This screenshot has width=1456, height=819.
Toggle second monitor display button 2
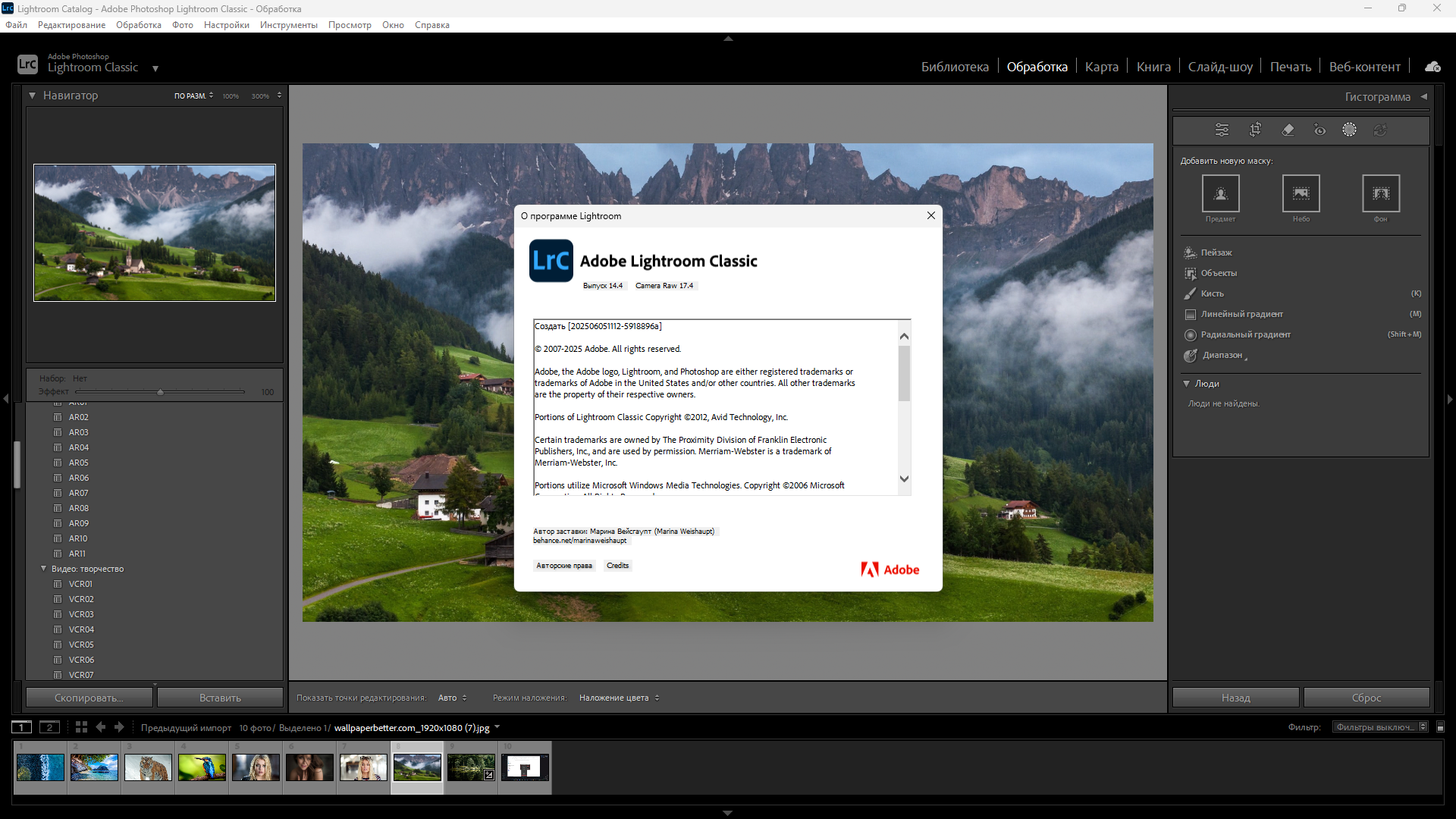(49, 727)
